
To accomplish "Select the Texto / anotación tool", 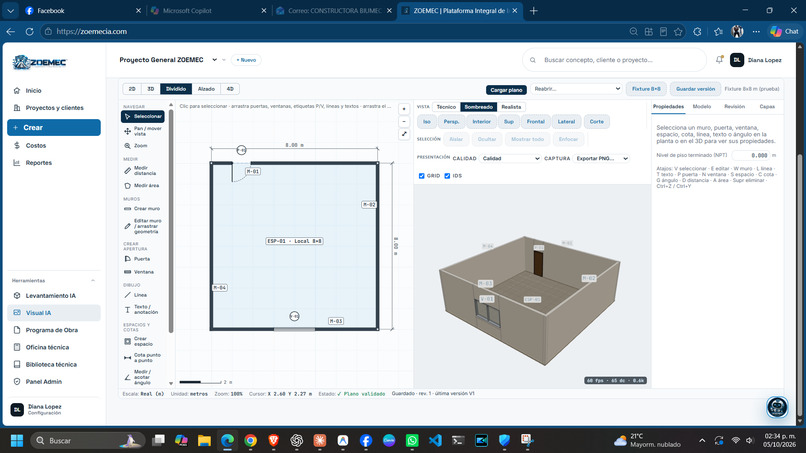I will pyautogui.click(x=143, y=310).
